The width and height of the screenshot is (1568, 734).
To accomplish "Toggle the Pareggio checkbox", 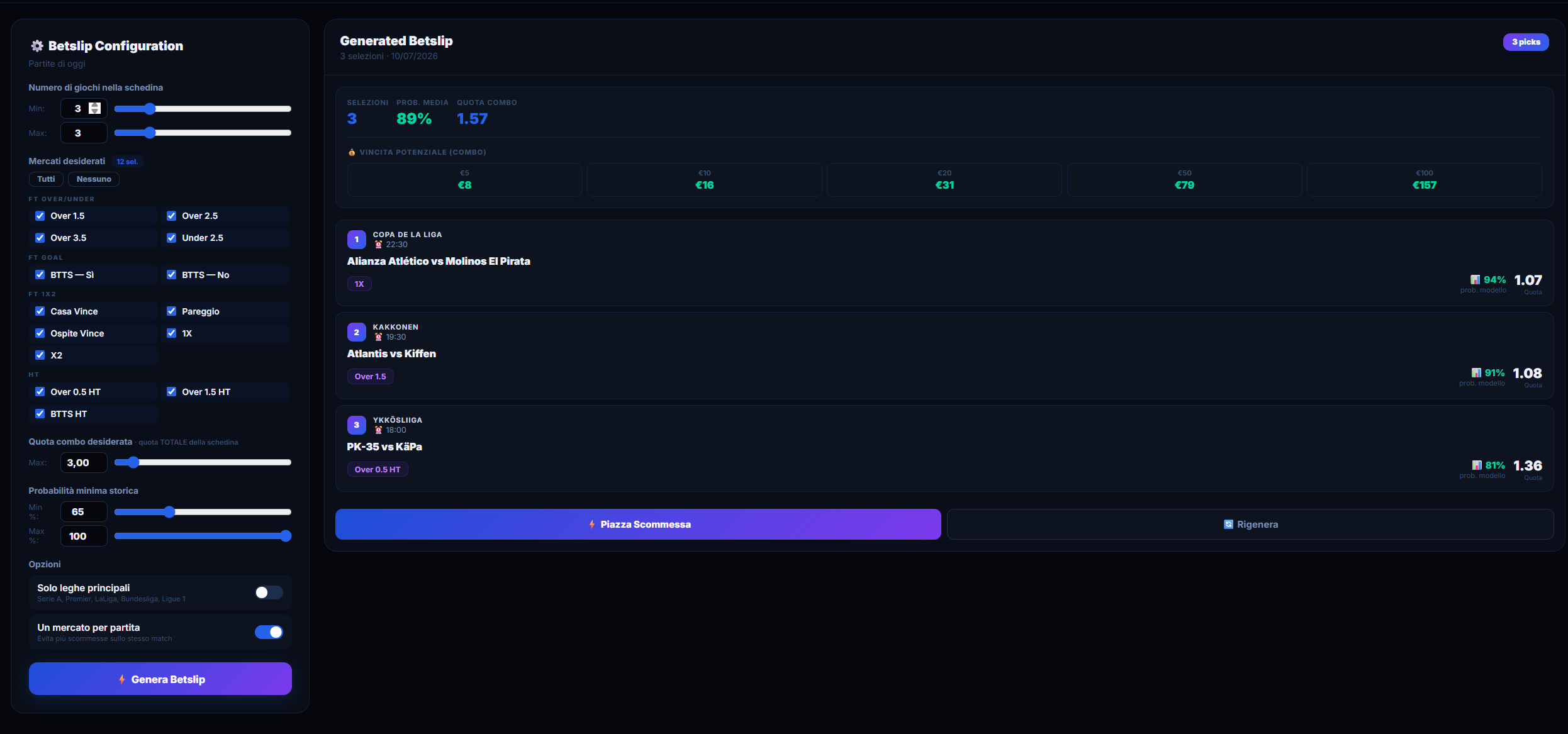I will coord(171,311).
